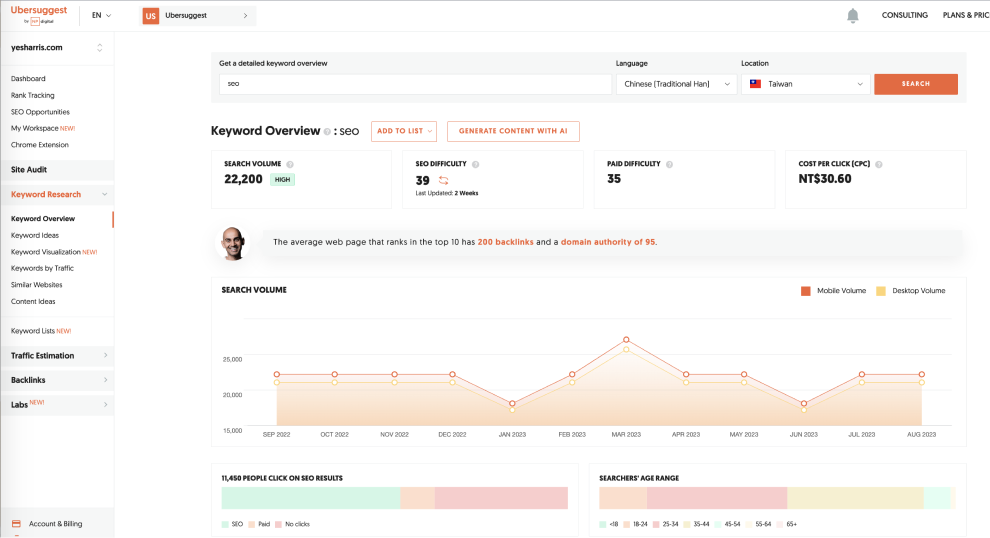Click the JUN 2023 mobile volume data point
The height and width of the screenshot is (538, 990).
(x=804, y=403)
